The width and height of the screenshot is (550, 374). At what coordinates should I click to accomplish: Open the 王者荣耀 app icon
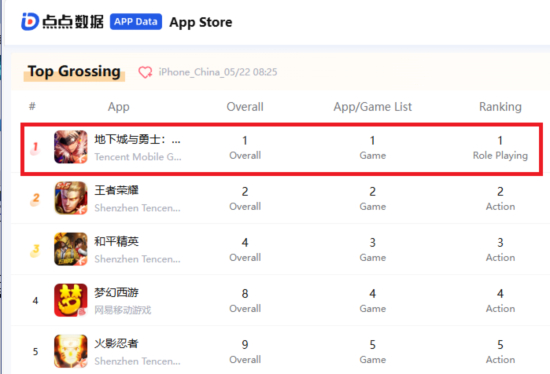(71, 198)
